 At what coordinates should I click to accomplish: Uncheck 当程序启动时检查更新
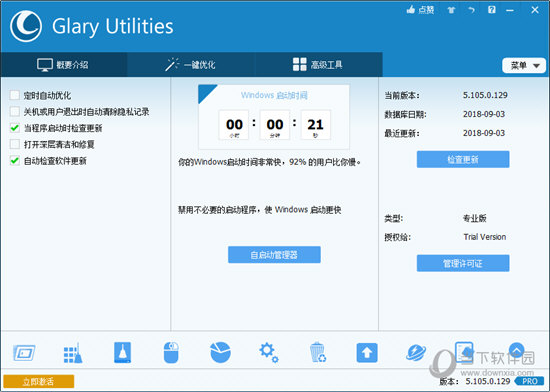point(15,128)
